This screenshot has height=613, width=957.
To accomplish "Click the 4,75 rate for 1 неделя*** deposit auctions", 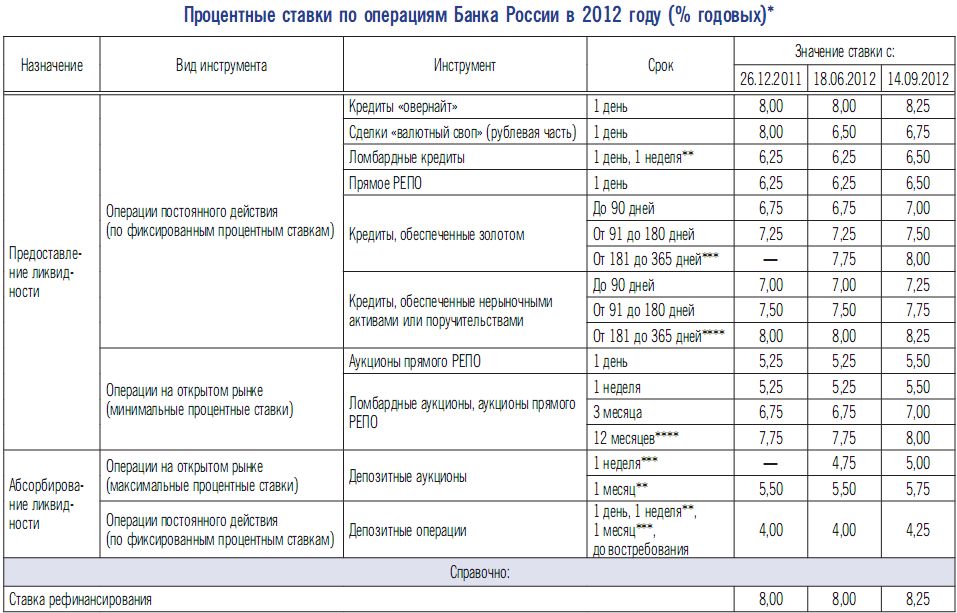I will click(x=844, y=463).
